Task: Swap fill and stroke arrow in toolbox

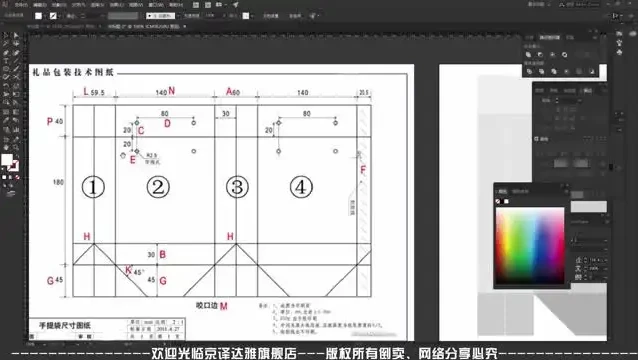Action: [17, 155]
